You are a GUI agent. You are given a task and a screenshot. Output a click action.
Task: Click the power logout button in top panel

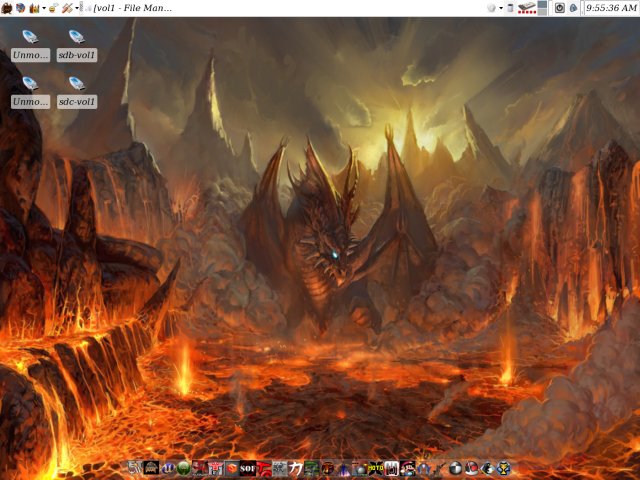coord(559,8)
